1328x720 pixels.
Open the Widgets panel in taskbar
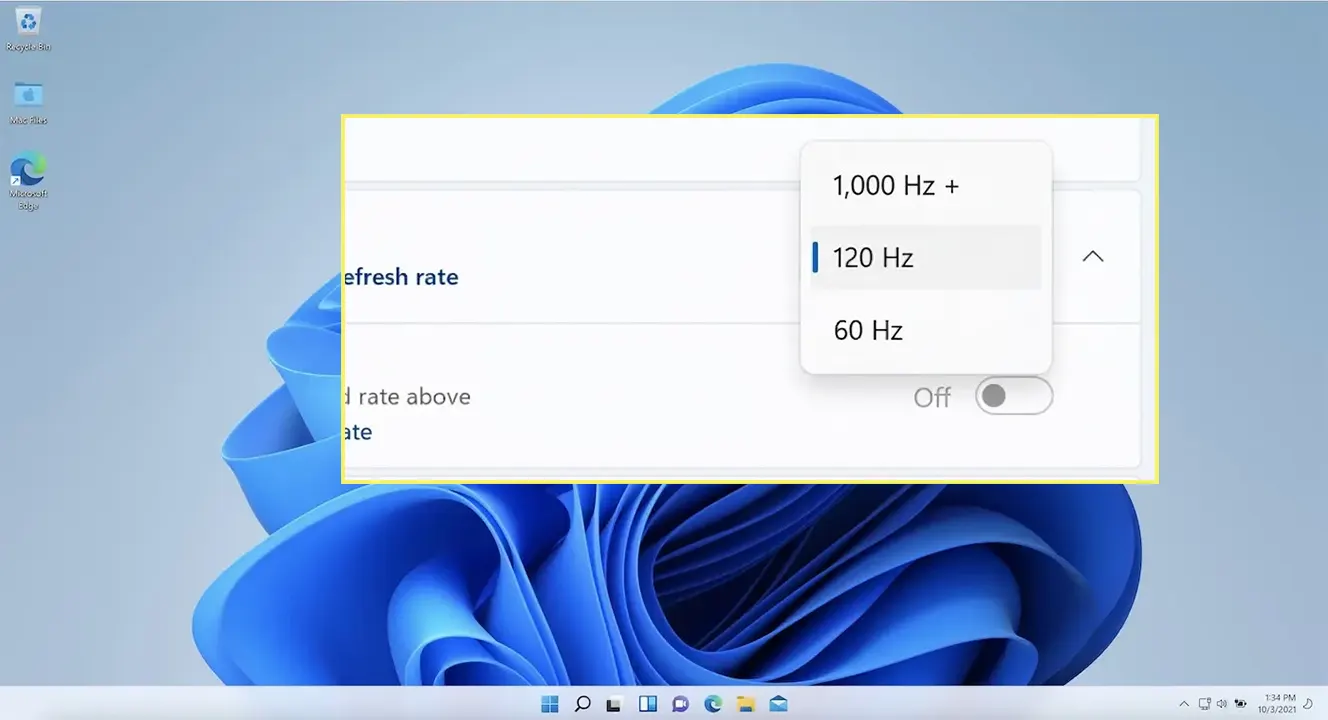click(x=647, y=703)
